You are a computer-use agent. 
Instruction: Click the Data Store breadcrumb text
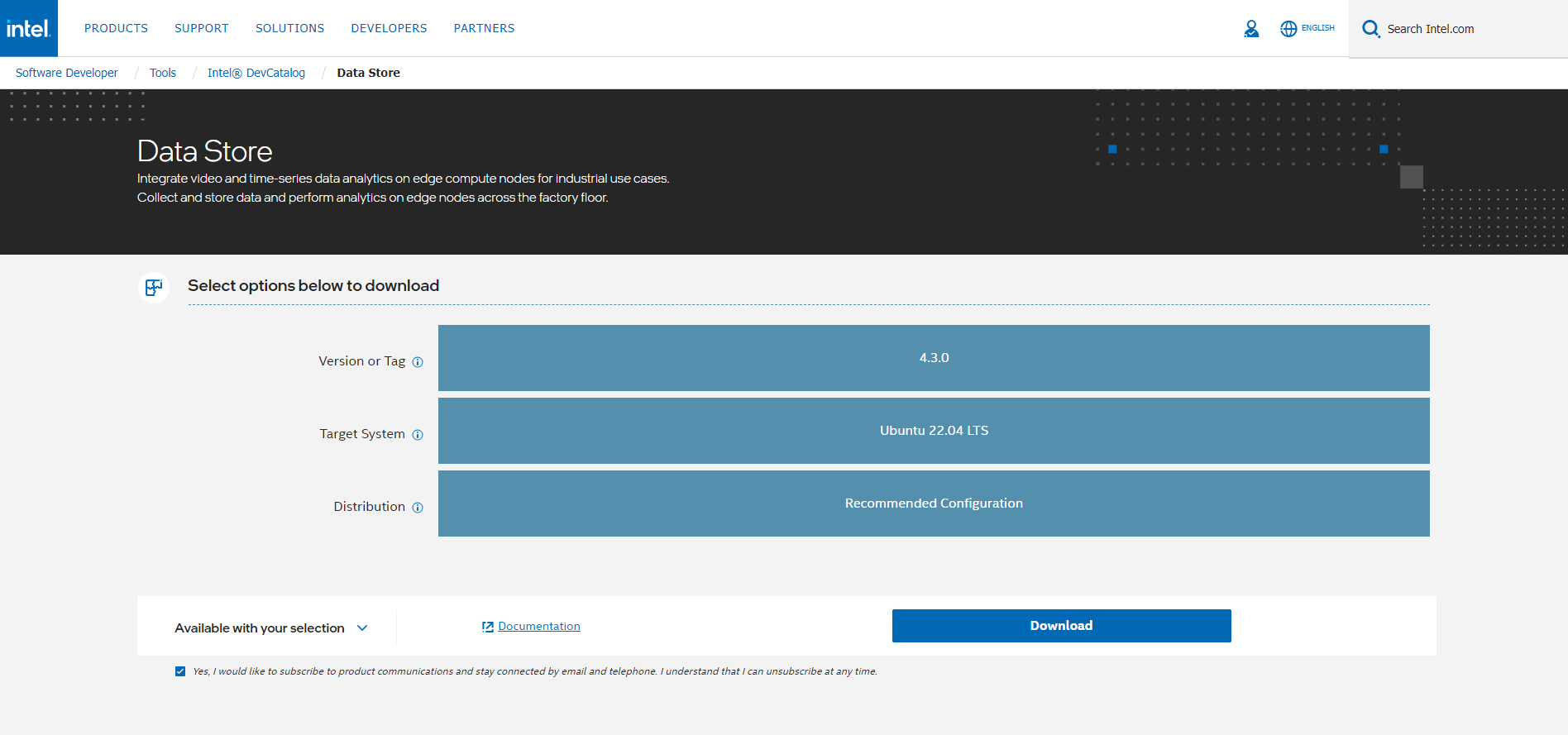368,73
